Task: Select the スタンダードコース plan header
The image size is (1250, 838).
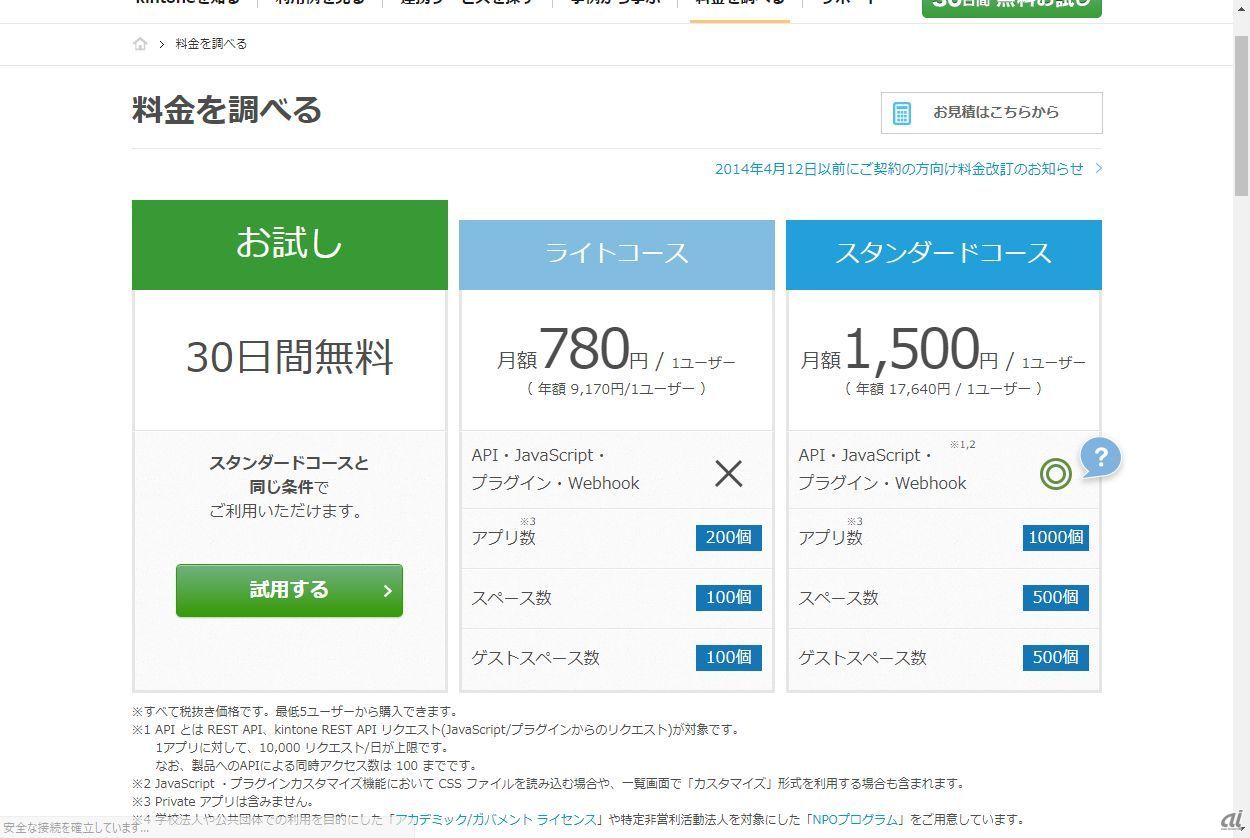Action: click(x=944, y=254)
